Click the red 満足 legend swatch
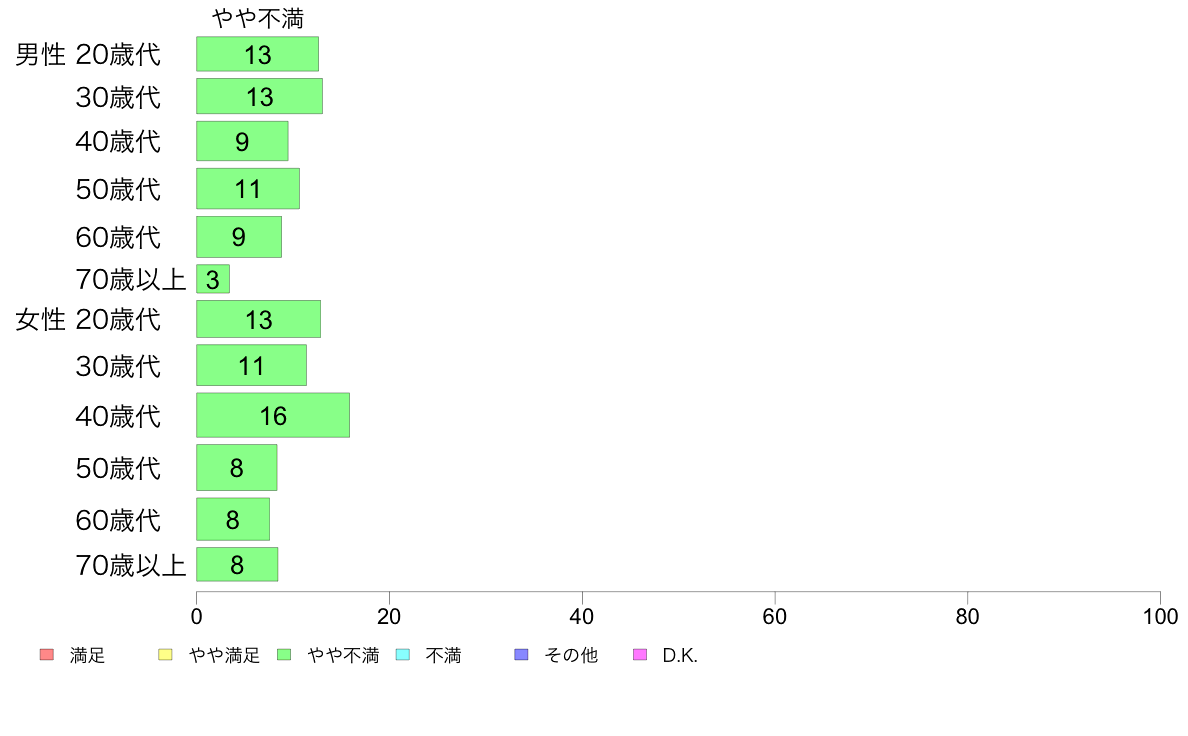The image size is (1188, 736). (47, 655)
